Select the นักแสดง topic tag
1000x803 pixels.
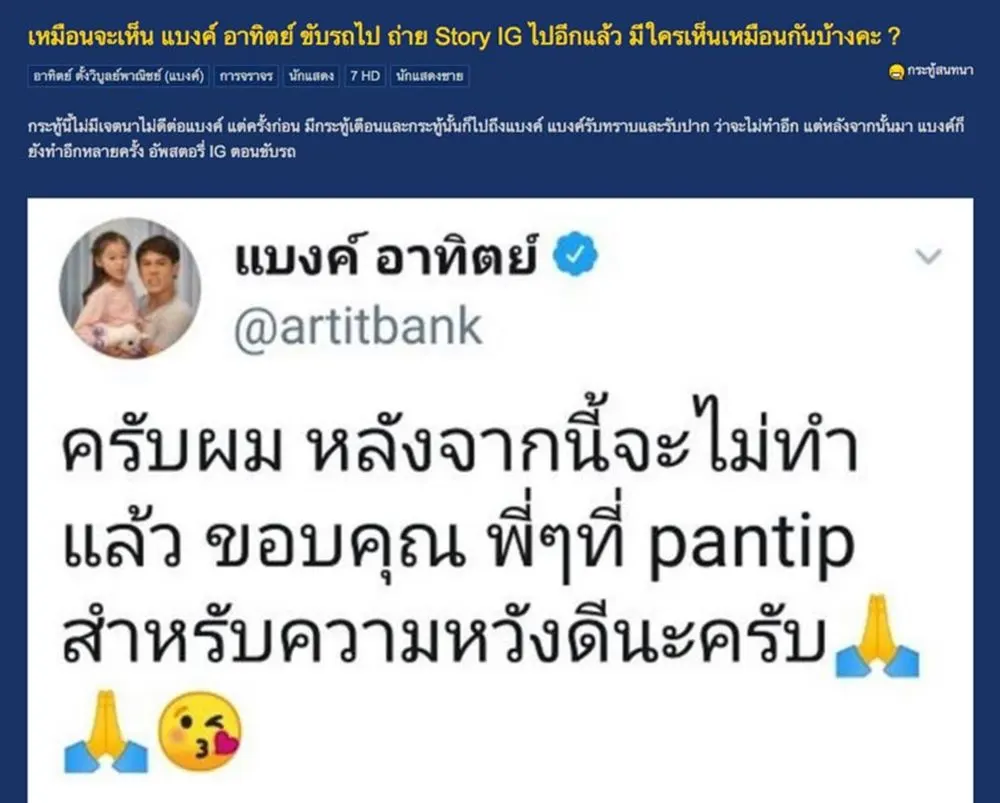311,76
